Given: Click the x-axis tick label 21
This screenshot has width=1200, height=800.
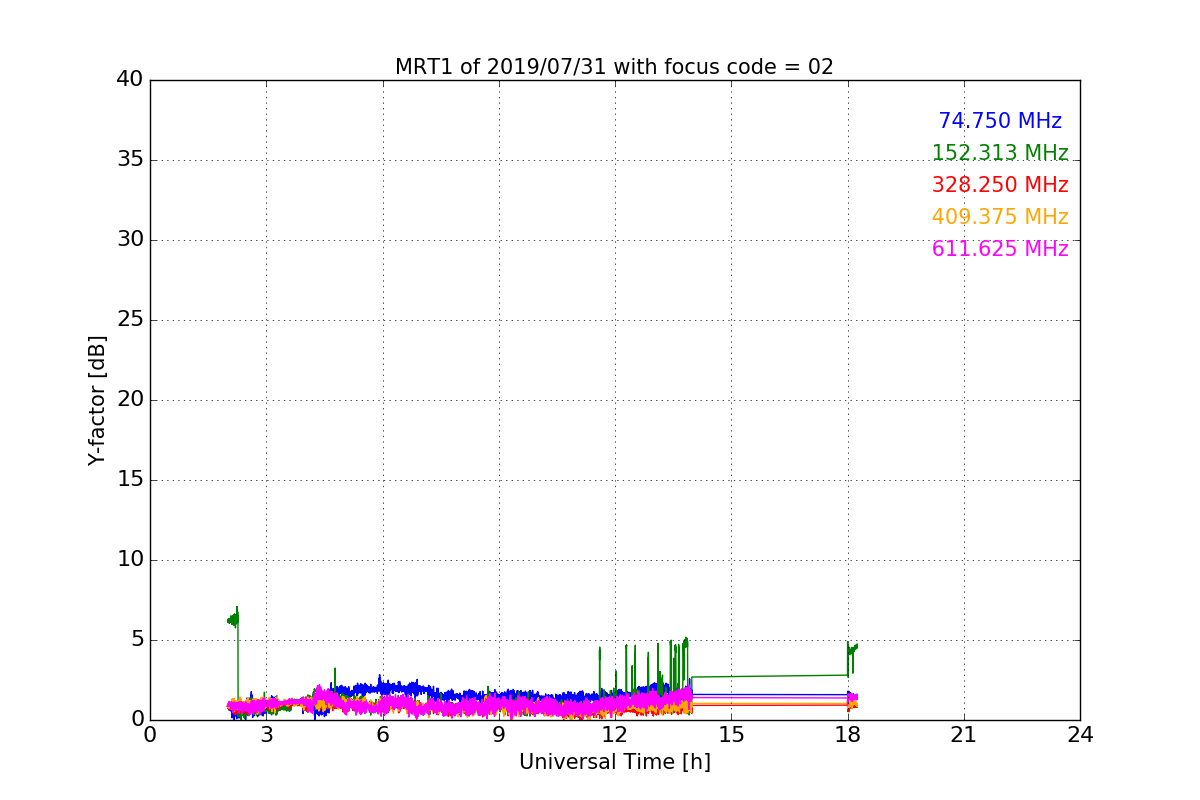Looking at the screenshot, I should tap(964, 735).
